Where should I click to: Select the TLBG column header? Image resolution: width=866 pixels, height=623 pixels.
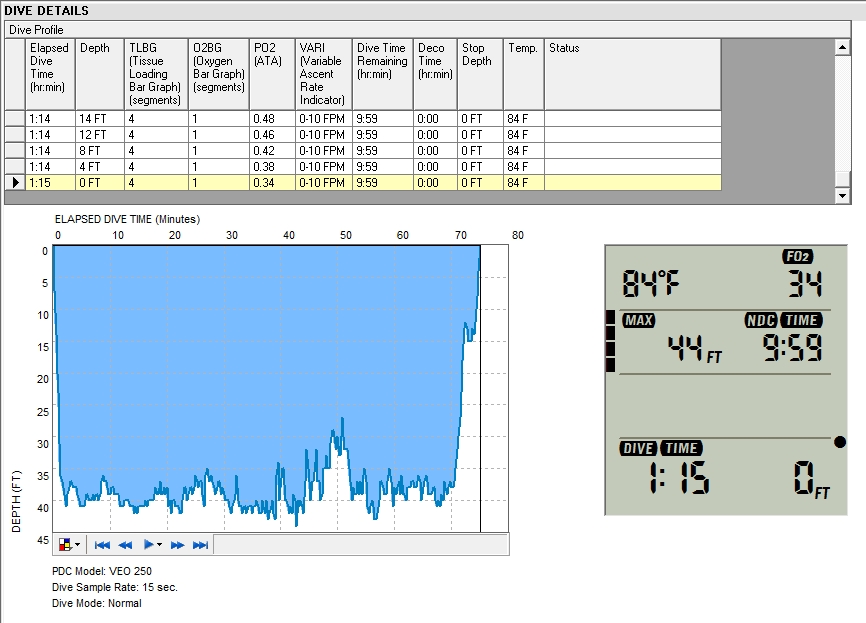coord(156,74)
